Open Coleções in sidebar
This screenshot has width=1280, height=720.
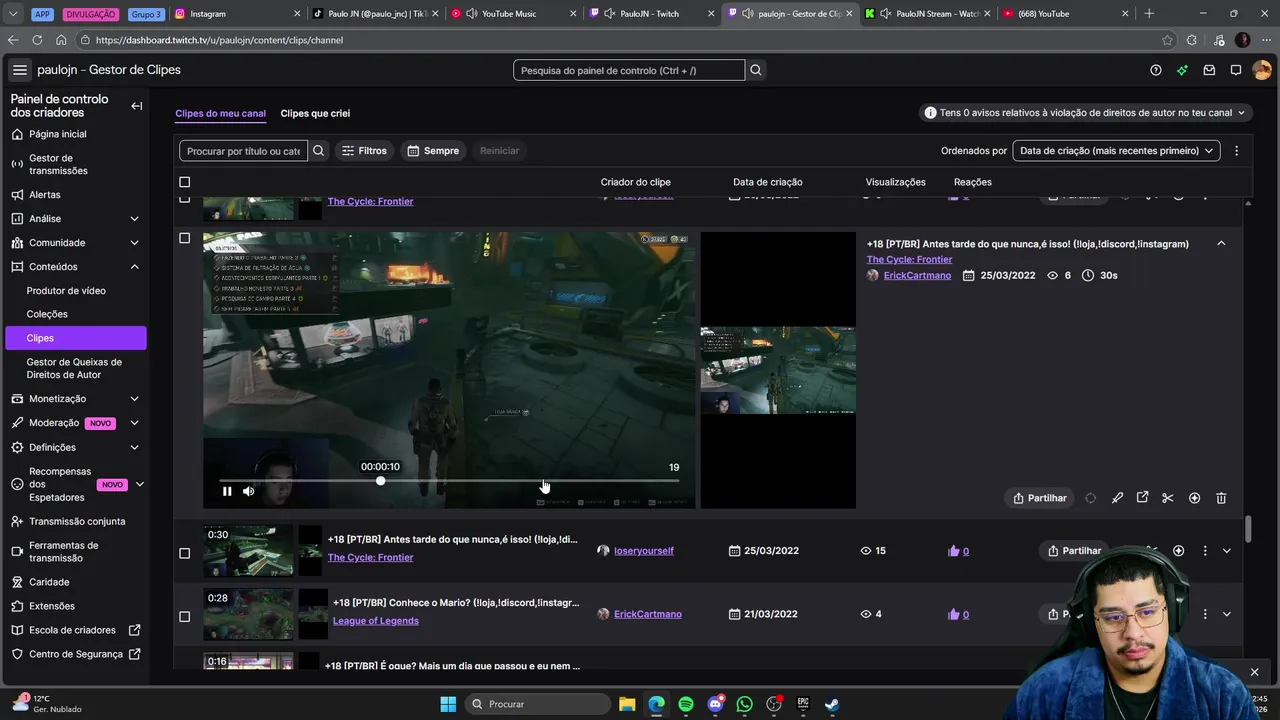pyautogui.click(x=47, y=314)
